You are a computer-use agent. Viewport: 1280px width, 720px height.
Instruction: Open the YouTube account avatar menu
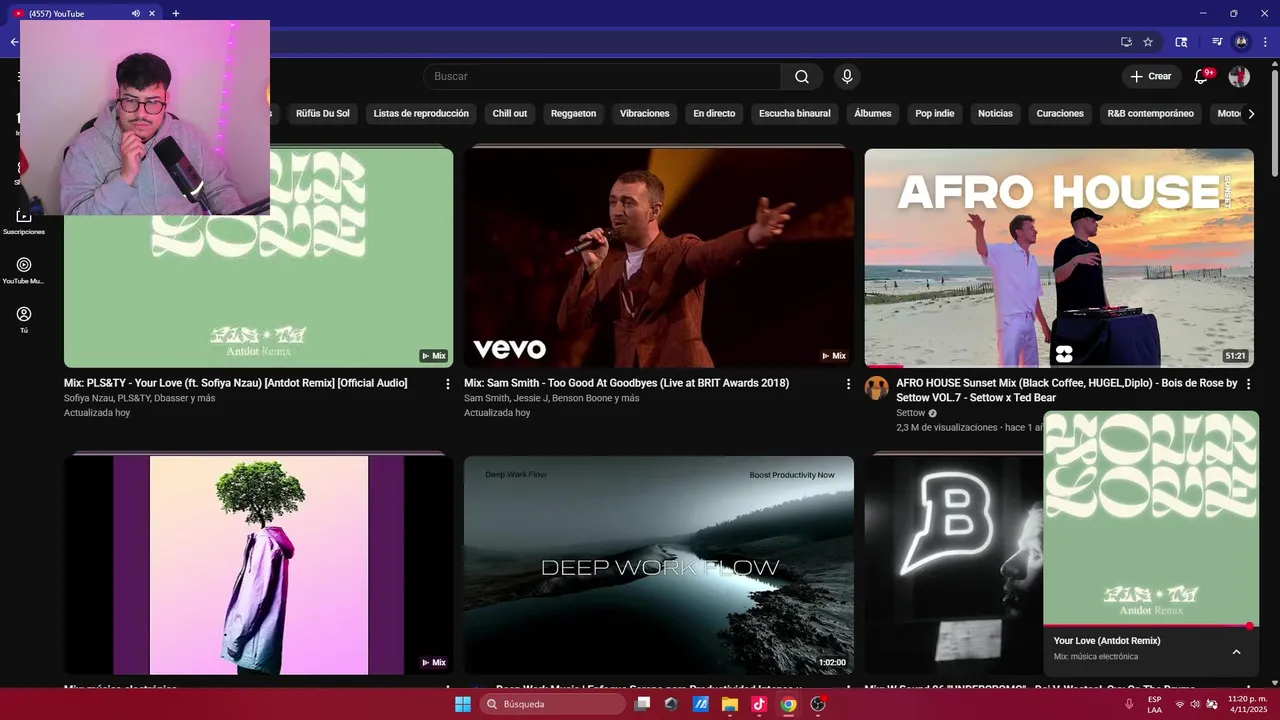click(1239, 77)
